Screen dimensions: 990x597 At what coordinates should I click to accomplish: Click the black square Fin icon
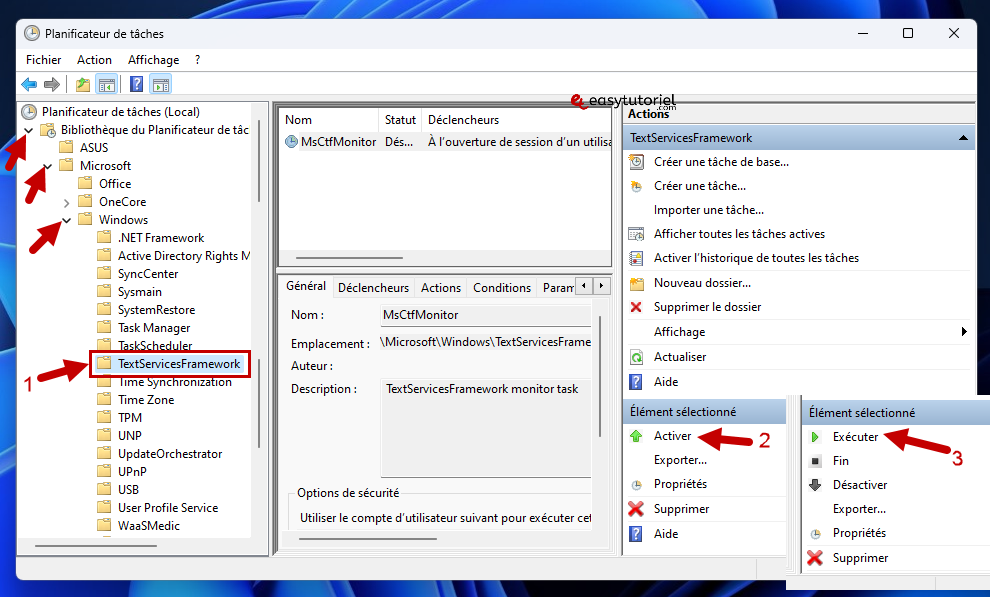[x=815, y=461]
